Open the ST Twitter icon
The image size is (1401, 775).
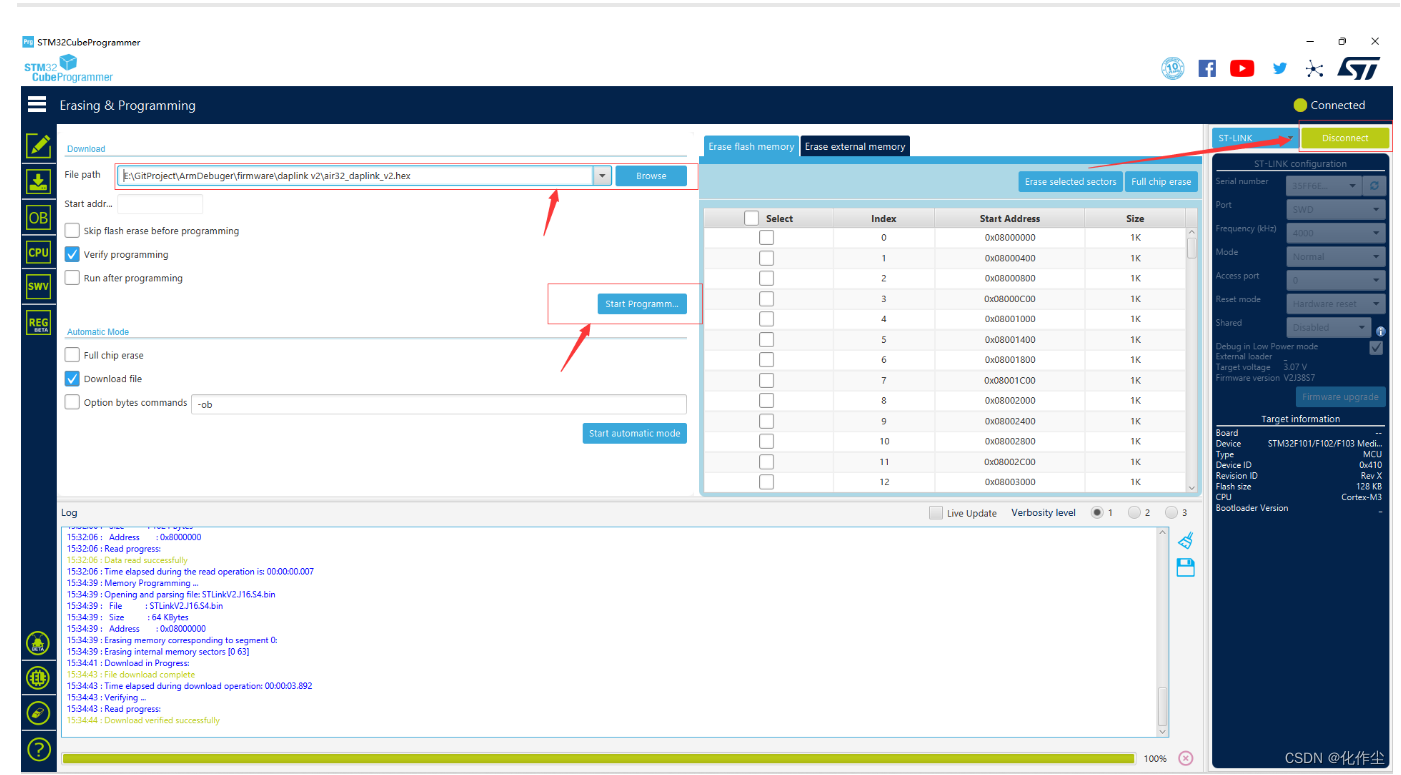pos(1280,68)
